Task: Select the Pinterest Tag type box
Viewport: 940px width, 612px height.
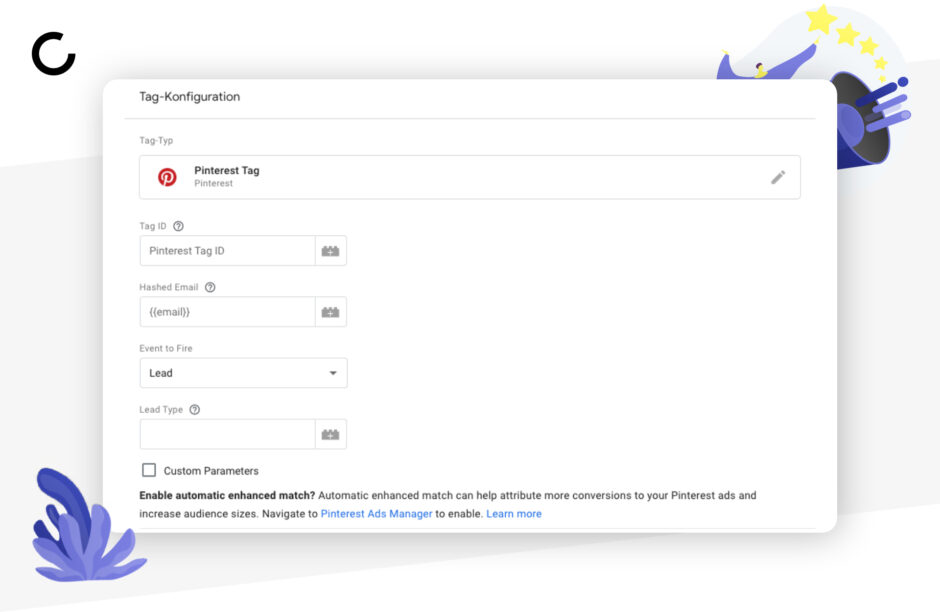Action: [x=470, y=177]
